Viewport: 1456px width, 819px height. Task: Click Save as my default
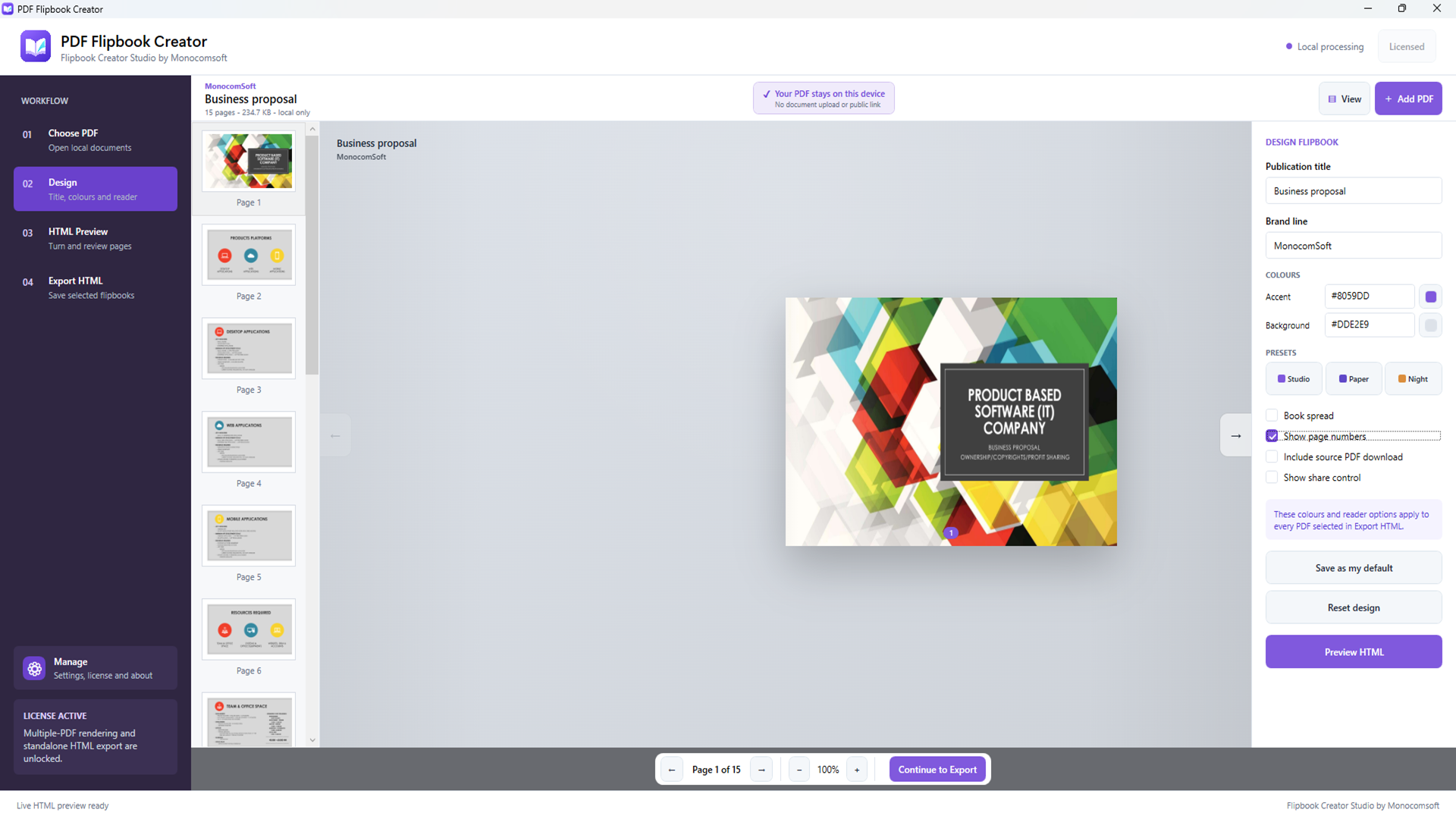(1354, 568)
